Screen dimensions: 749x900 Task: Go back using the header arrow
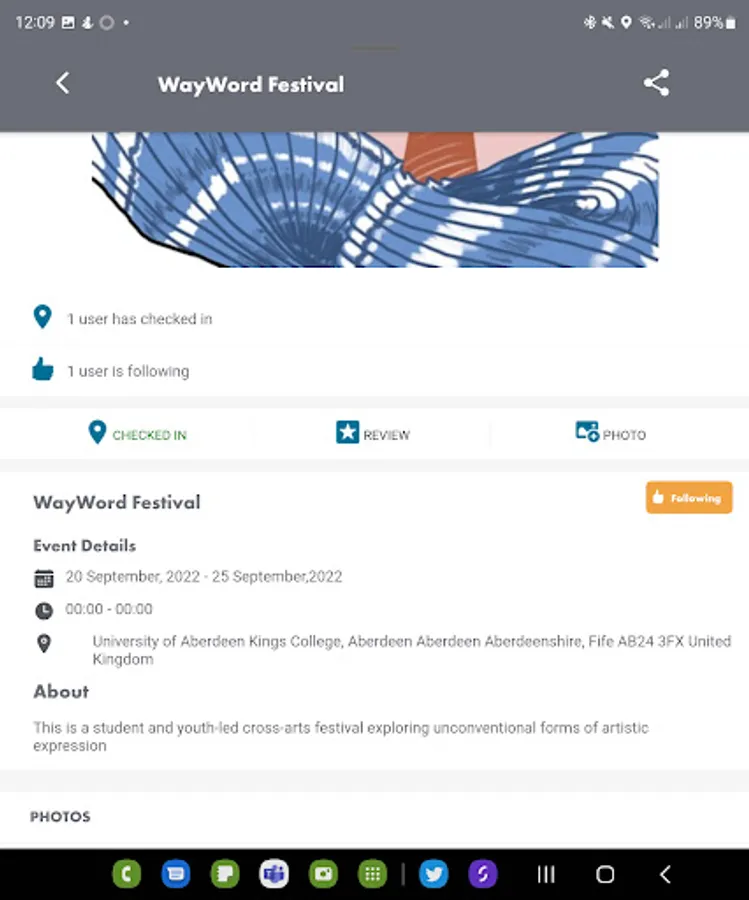click(x=63, y=83)
